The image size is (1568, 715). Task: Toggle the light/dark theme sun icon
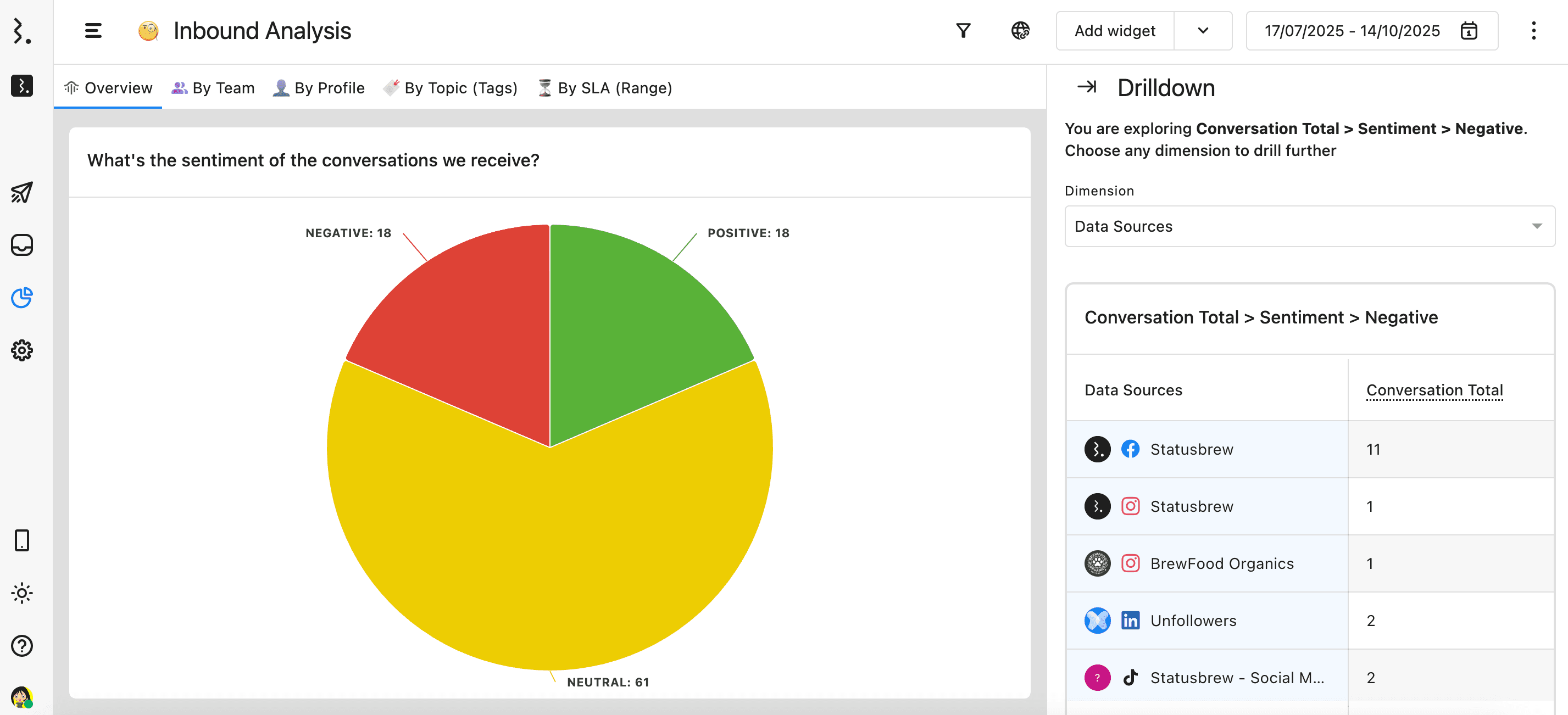(22, 593)
